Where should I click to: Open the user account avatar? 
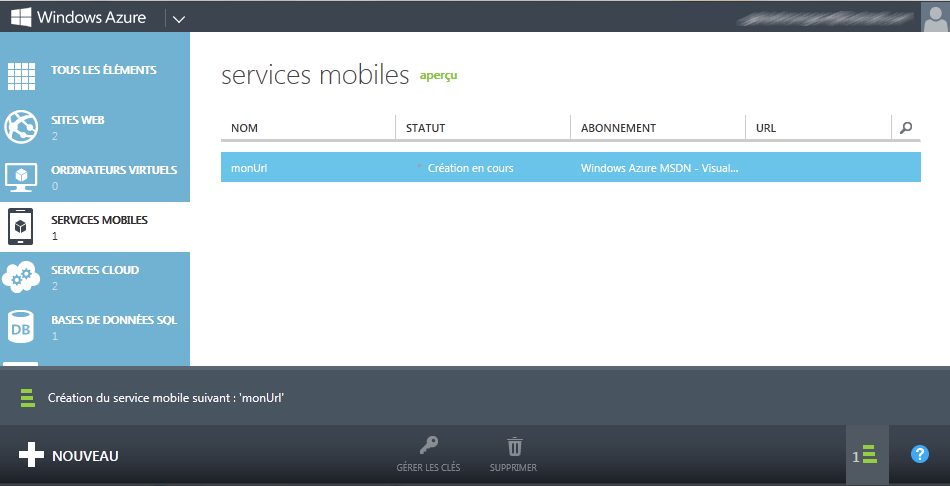[934, 17]
